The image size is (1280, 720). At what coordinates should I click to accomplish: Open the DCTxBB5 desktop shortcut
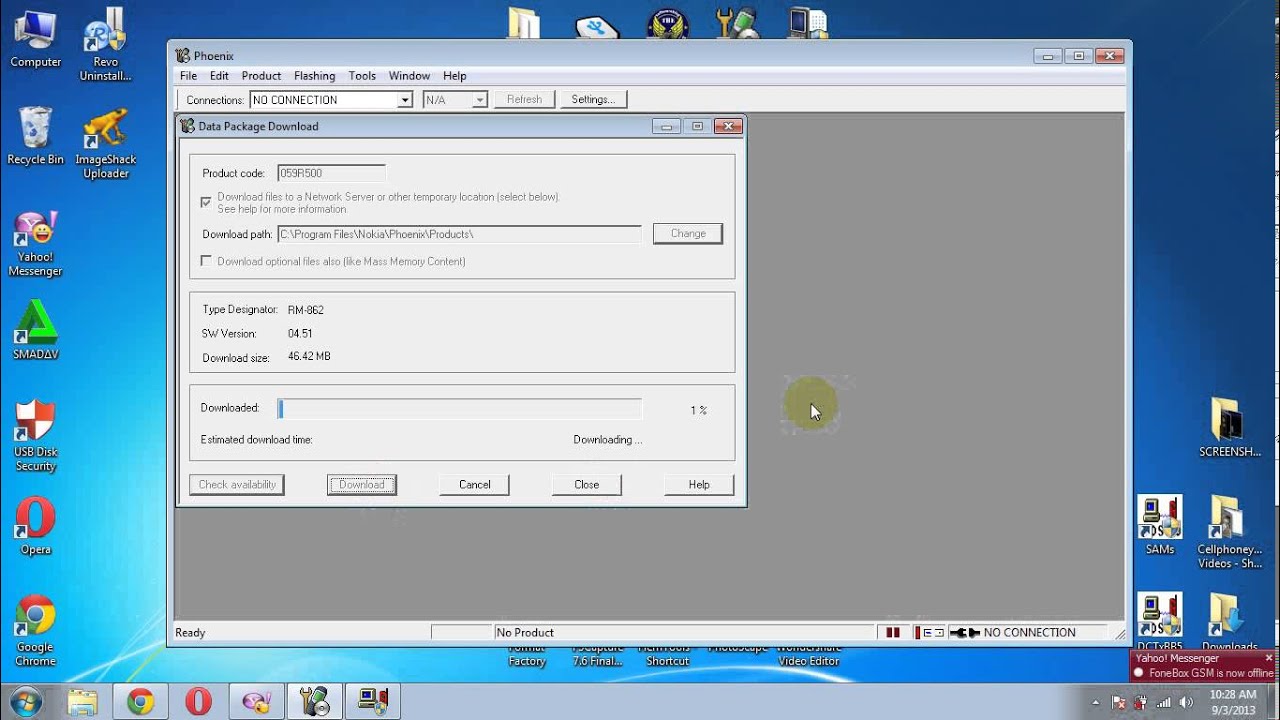point(1160,623)
